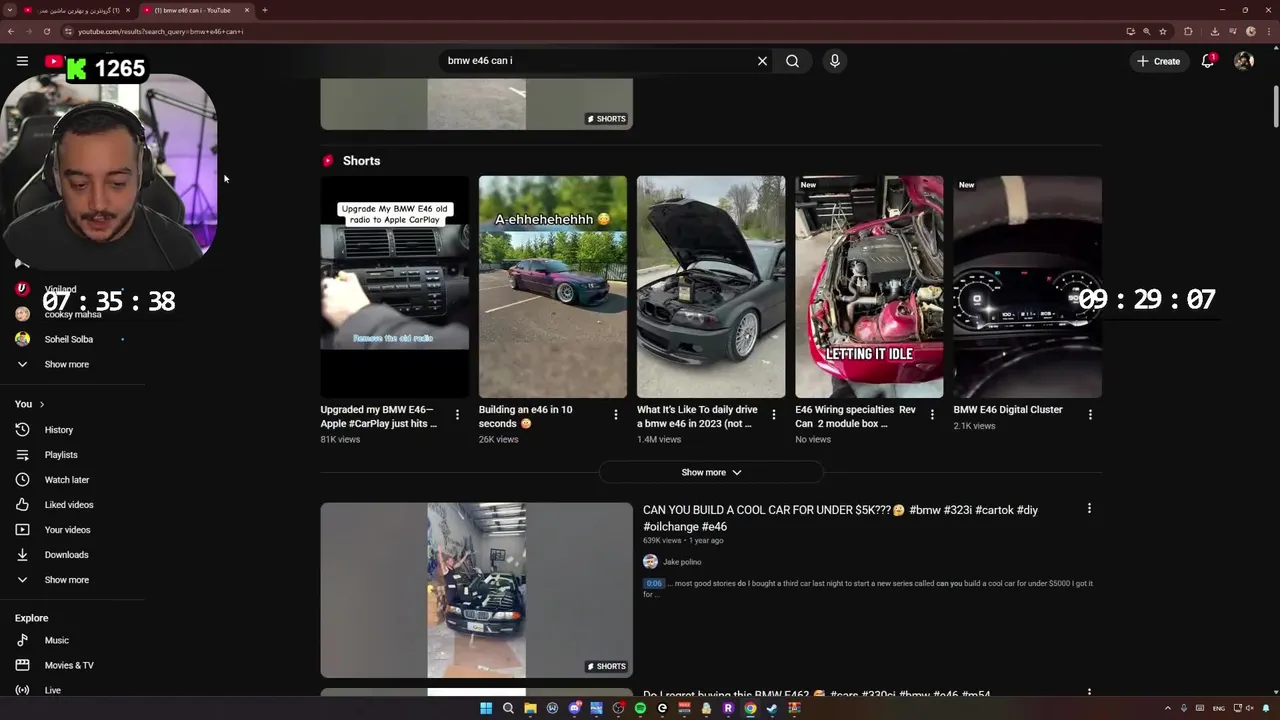Start voice search with the microphone

835,61
